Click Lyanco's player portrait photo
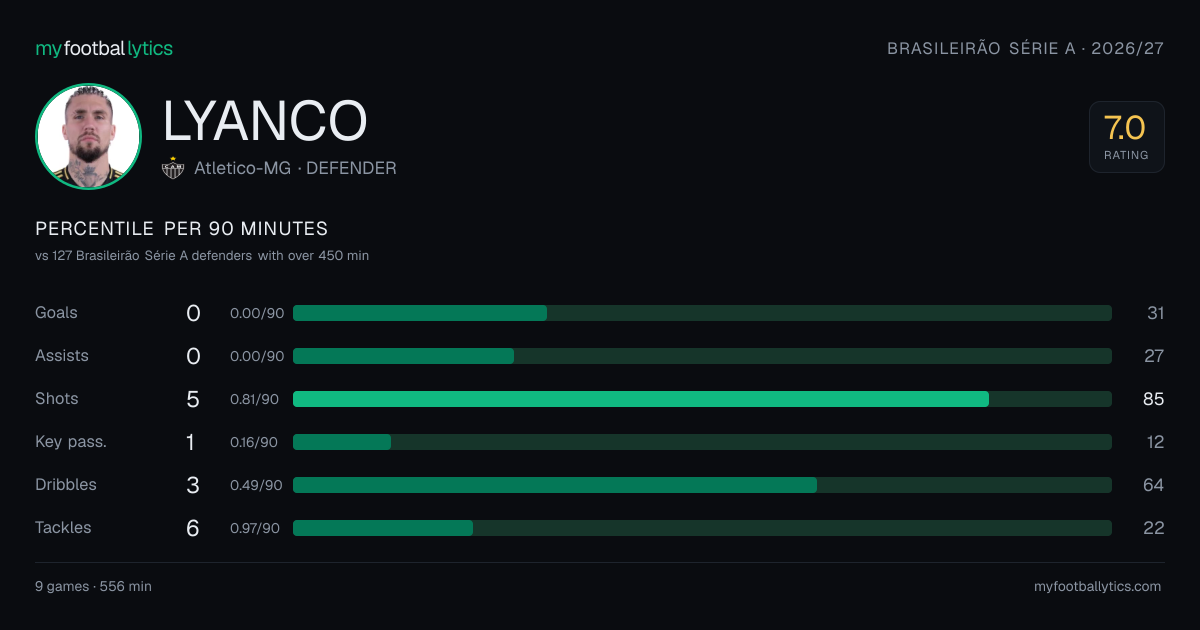The width and height of the screenshot is (1200, 630). (x=88, y=136)
